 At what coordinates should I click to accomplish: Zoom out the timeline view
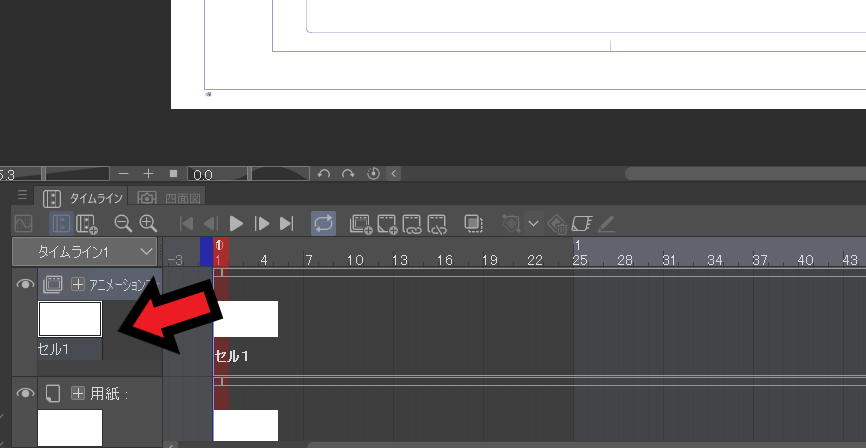tap(123, 224)
